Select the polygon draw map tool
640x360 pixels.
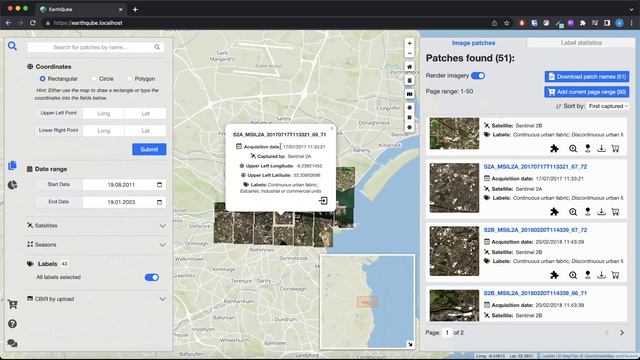(x=409, y=107)
